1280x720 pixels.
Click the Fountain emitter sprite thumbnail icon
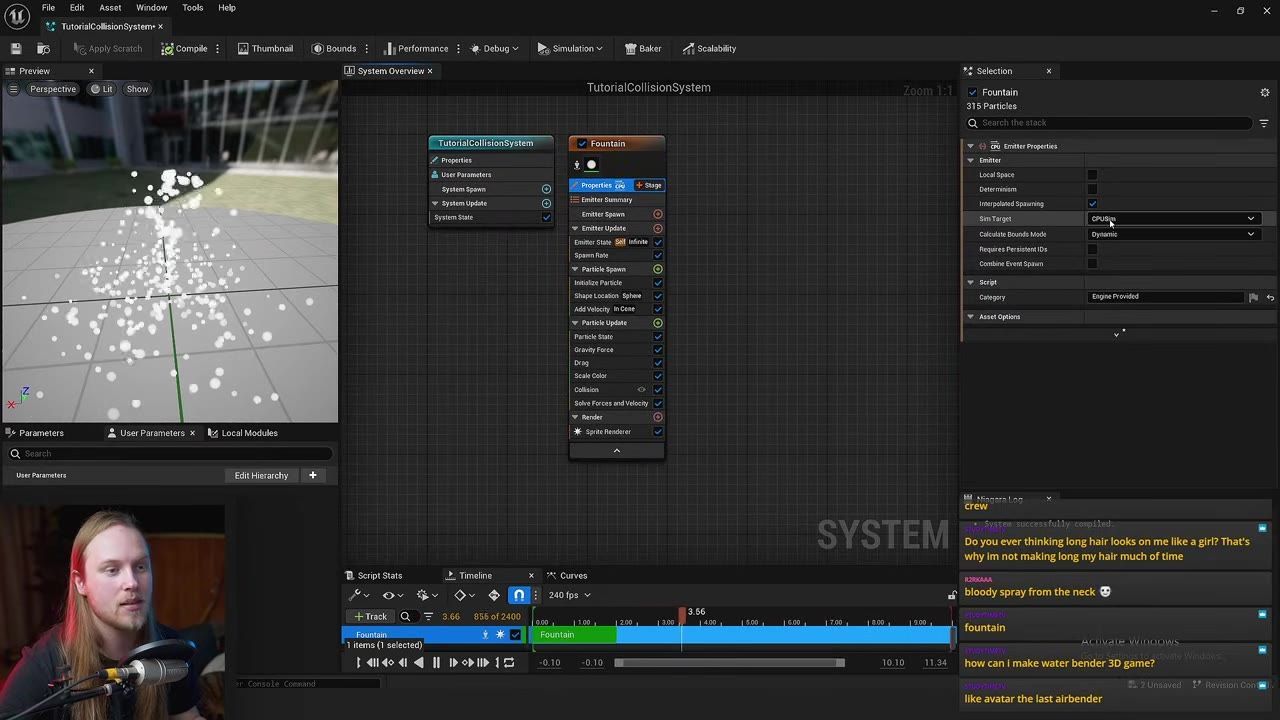point(591,165)
